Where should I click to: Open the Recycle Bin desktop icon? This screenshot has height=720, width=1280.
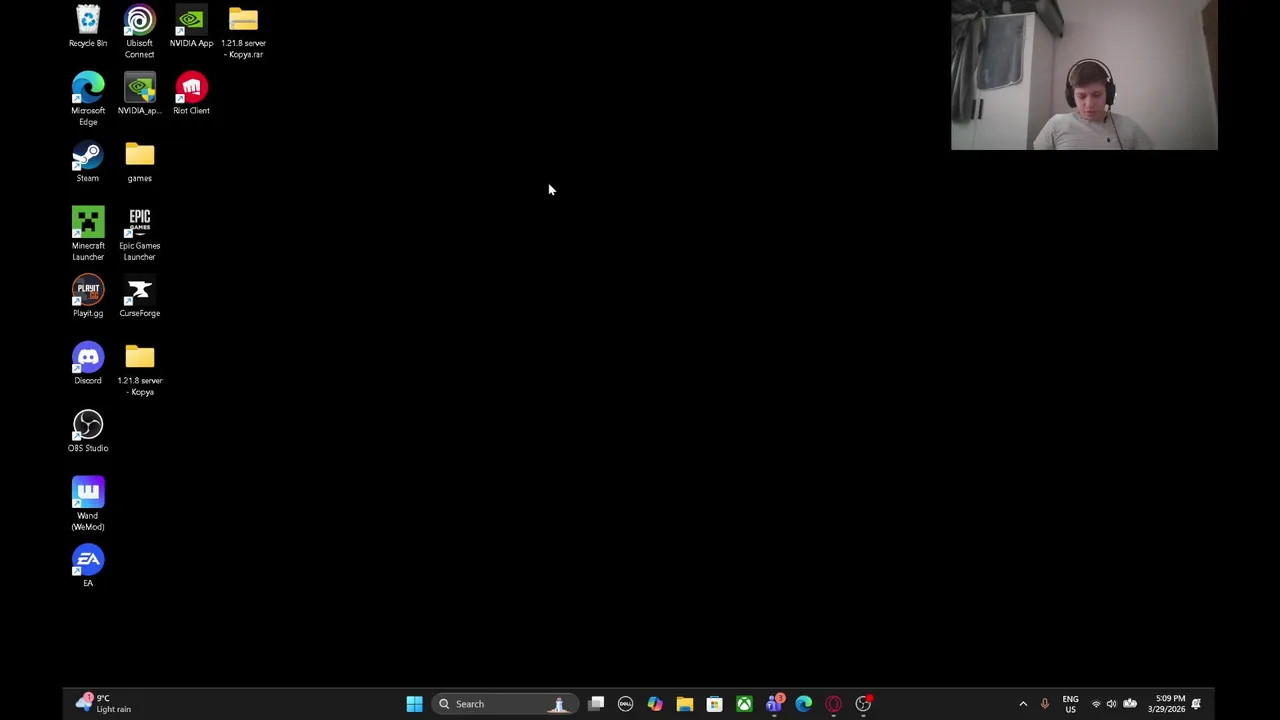coord(88,27)
